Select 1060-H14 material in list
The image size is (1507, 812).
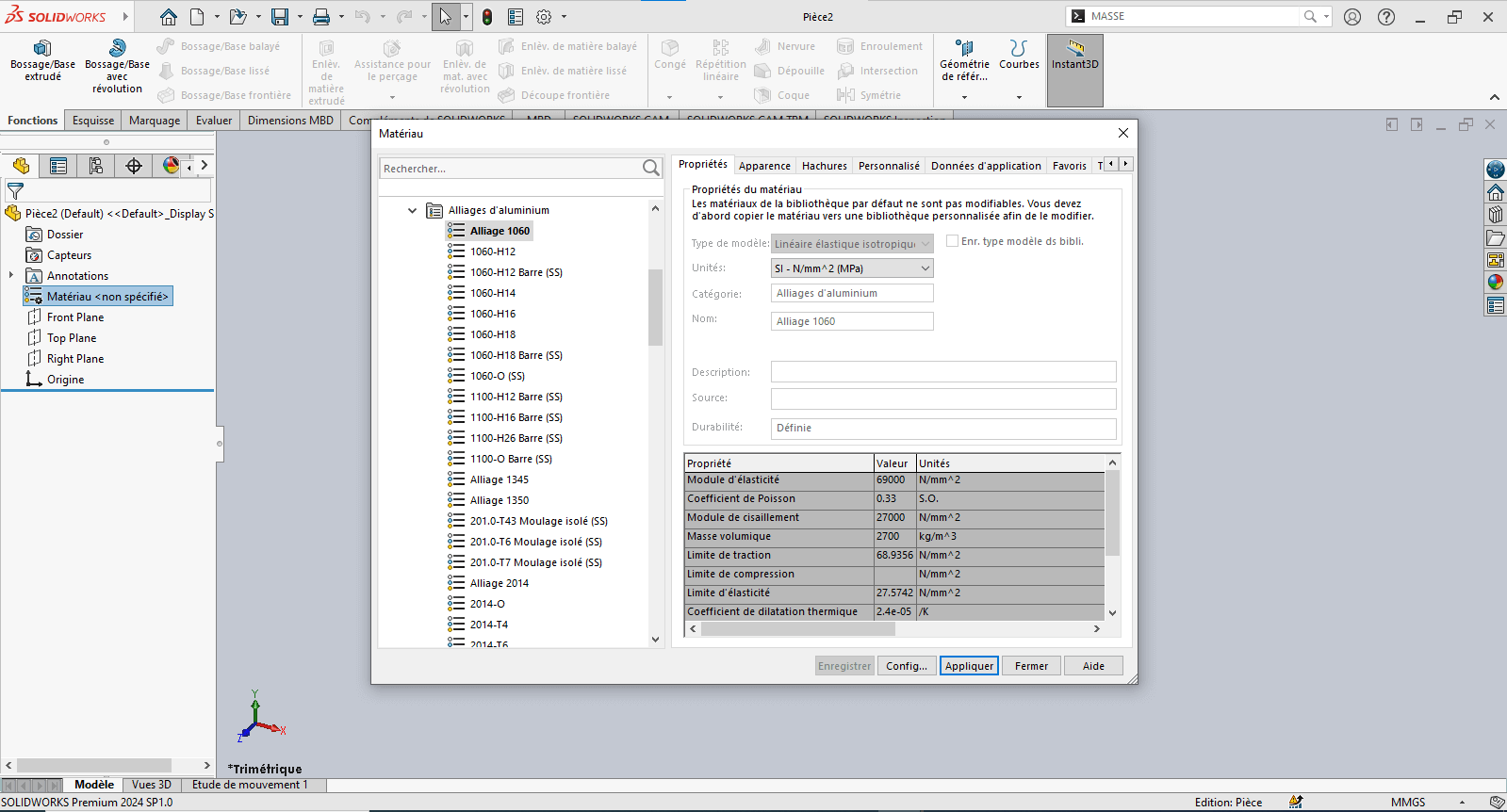pyautogui.click(x=493, y=293)
